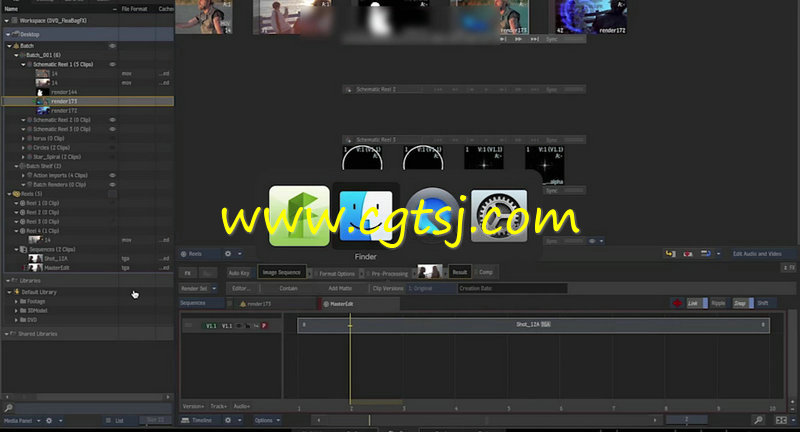Screen dimensions: 800x432
Task: Toggle visibility eye for Action Imports
Action: coord(112,175)
